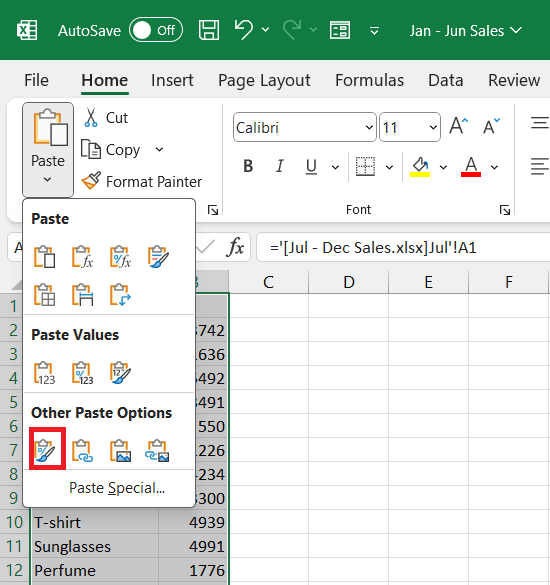The image size is (550, 585).
Task: Toggle Italic formatting
Action: 280,166
